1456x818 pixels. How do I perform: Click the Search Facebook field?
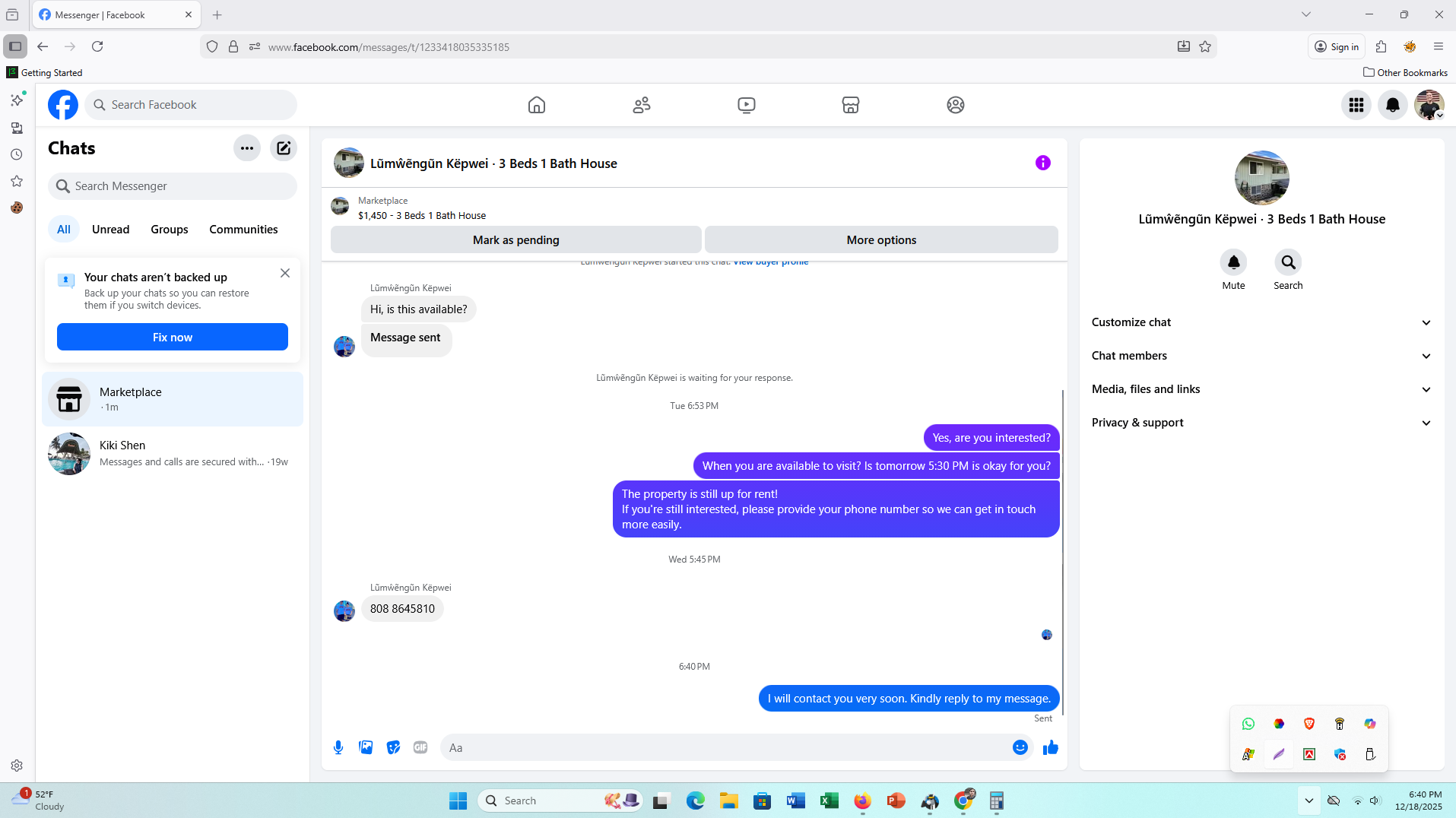(191, 105)
